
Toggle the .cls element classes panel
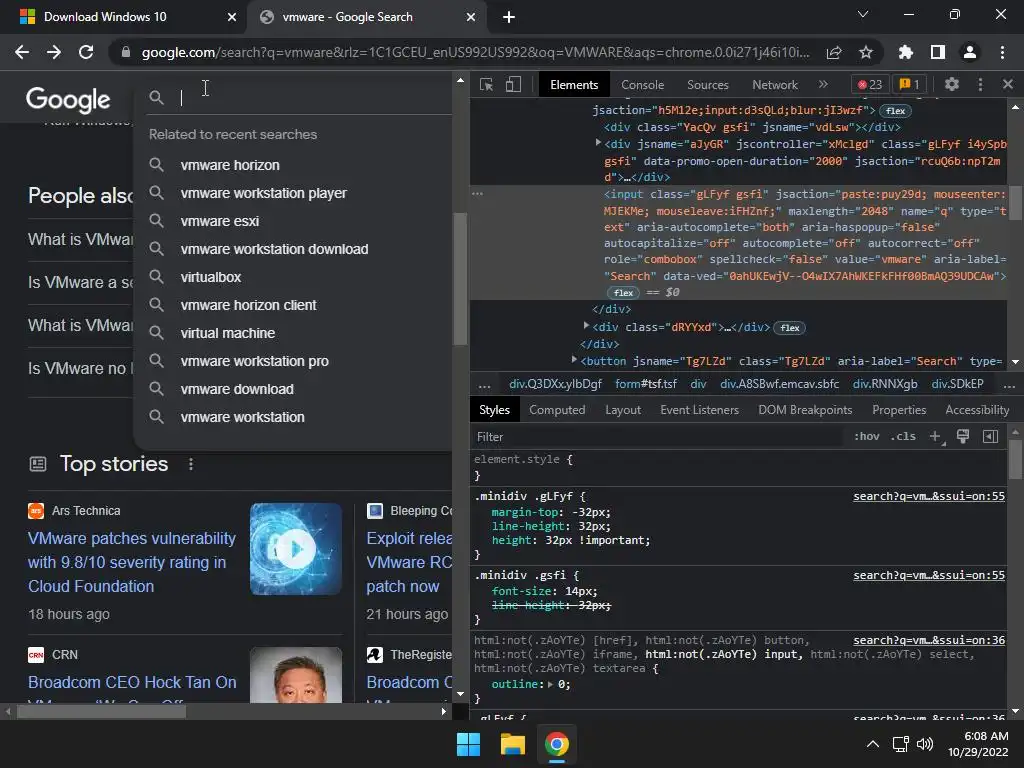click(x=903, y=436)
